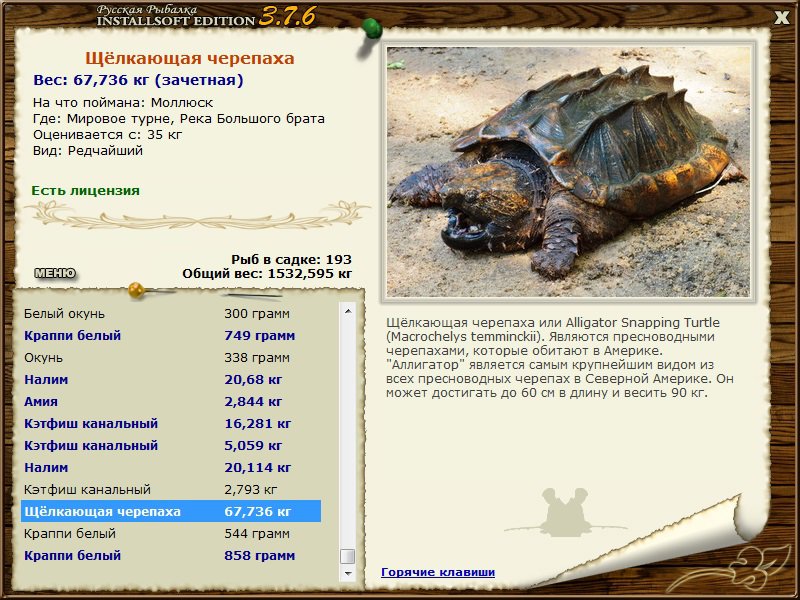800x600 pixels.
Task: Close the fish catch window
Action: [781, 18]
